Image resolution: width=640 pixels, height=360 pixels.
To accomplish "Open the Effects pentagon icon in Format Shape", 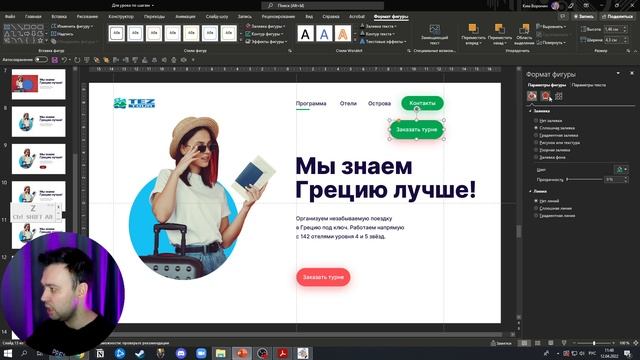I will [x=545, y=96].
